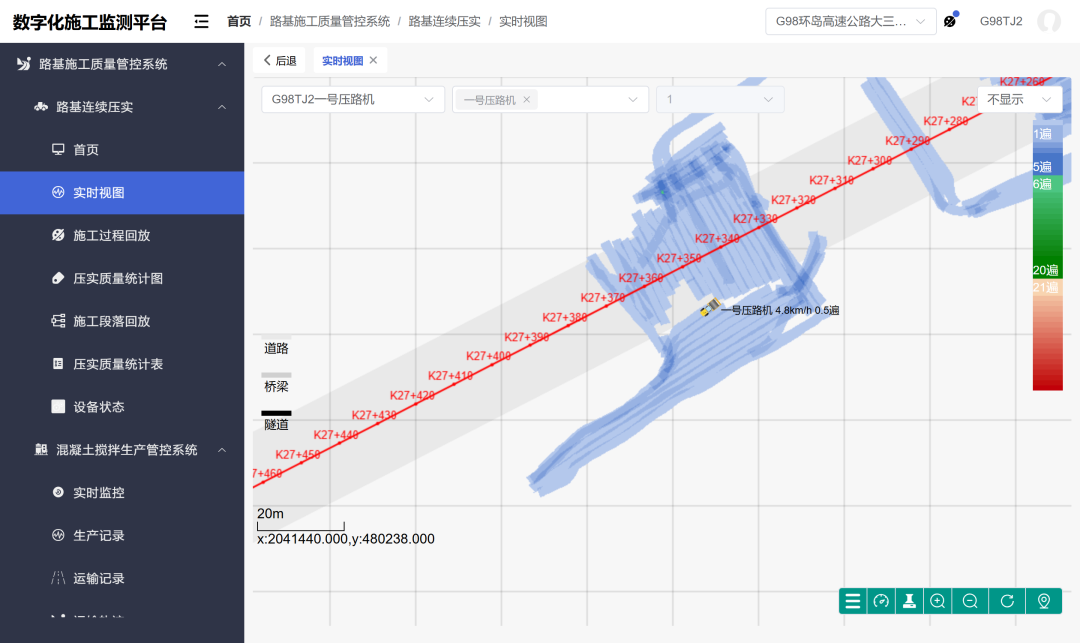This screenshot has width=1080, height=643.
Task: Click the green 6遍–20遍 color legend bar
Action: pos(1047,227)
